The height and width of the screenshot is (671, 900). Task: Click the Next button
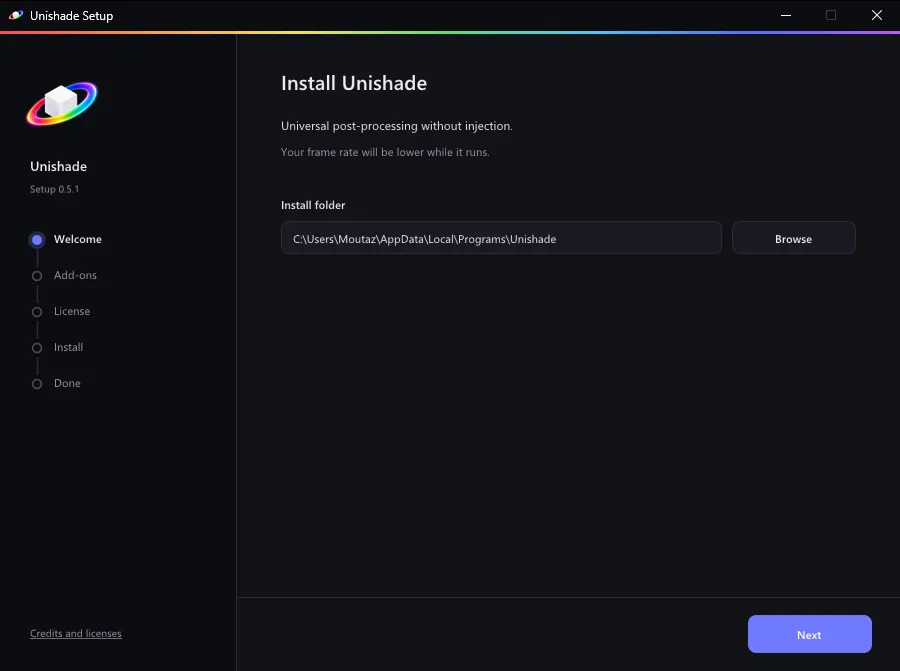pyautogui.click(x=809, y=634)
